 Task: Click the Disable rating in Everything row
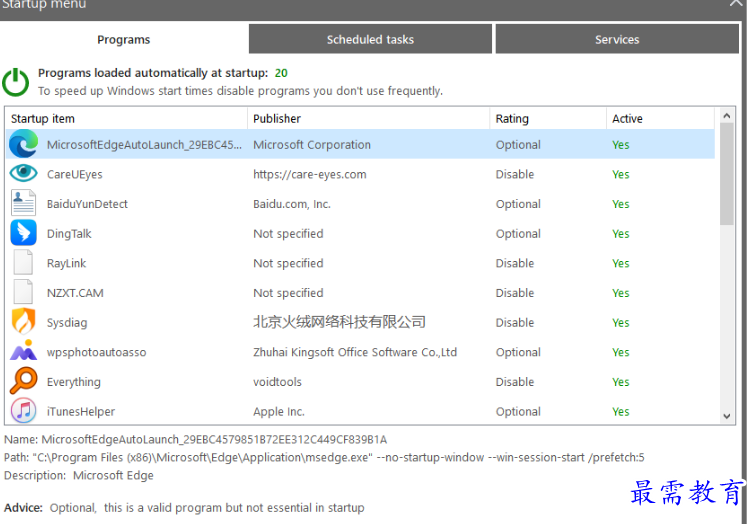pos(515,382)
